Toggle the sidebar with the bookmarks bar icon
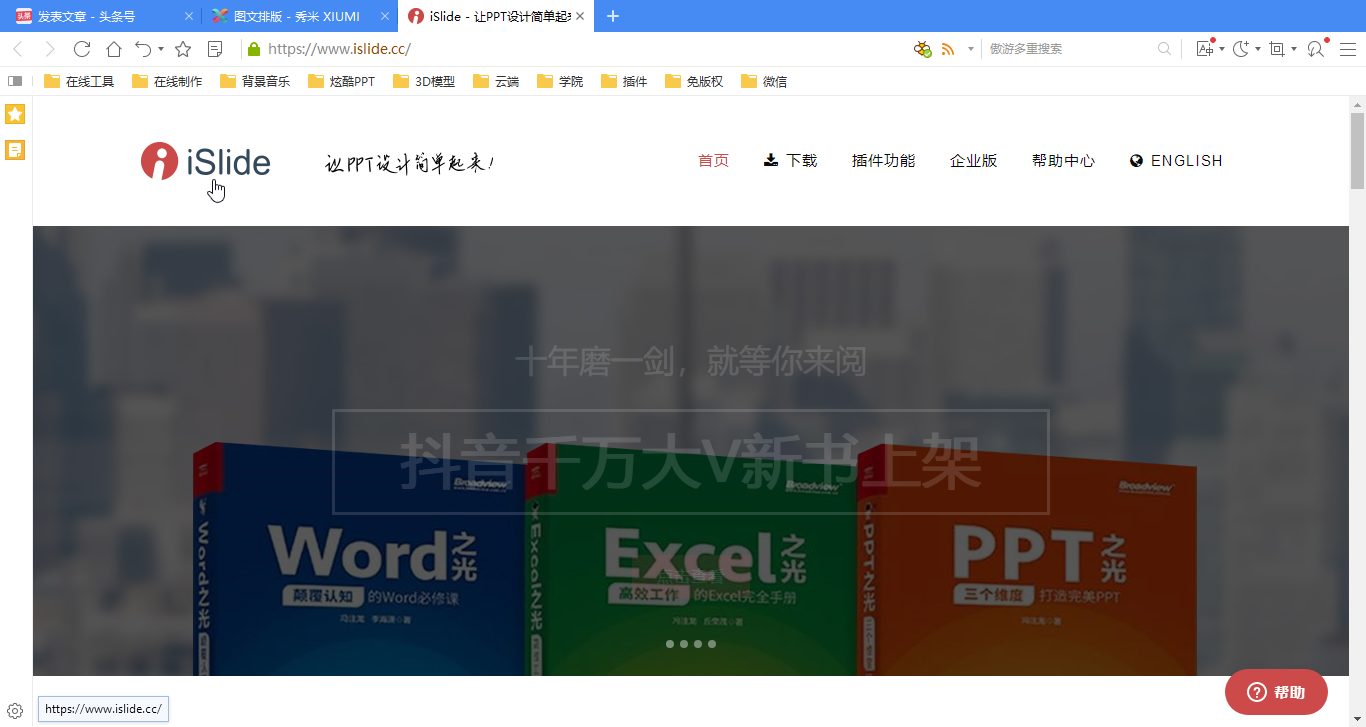 pos(15,81)
